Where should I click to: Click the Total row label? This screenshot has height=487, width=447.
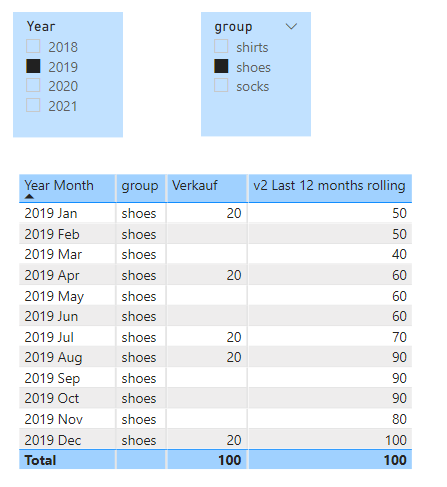tap(40, 460)
